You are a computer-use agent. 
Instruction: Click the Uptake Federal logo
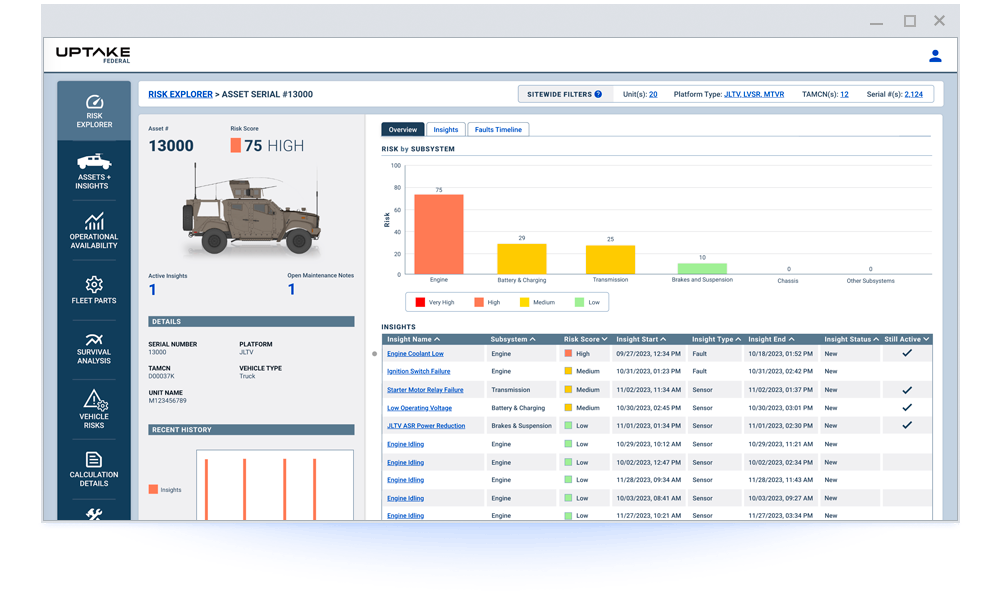(x=93, y=54)
